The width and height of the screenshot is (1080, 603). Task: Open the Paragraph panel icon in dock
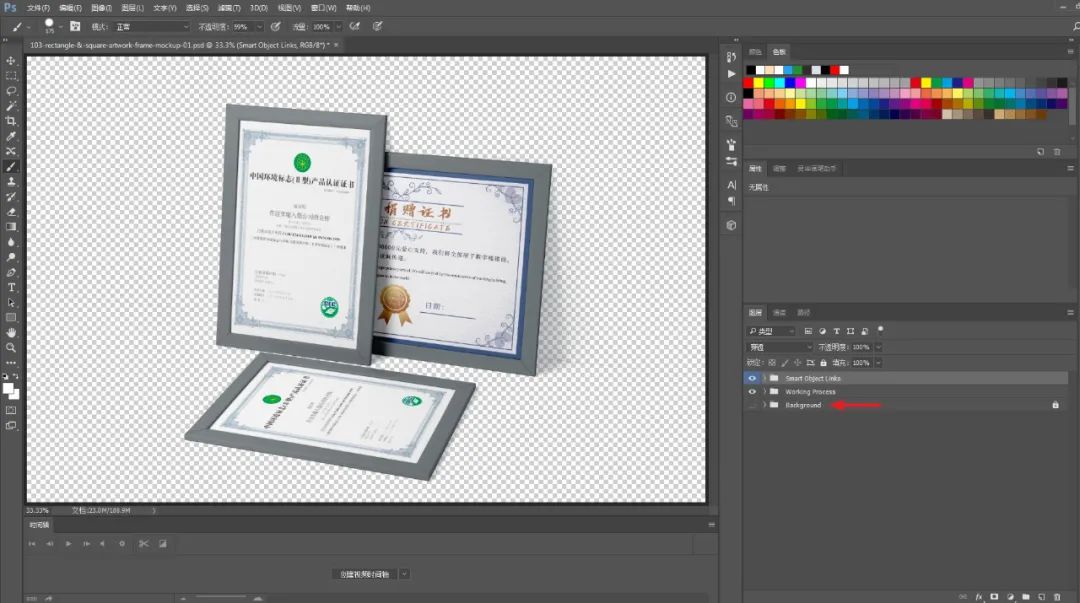click(731, 201)
